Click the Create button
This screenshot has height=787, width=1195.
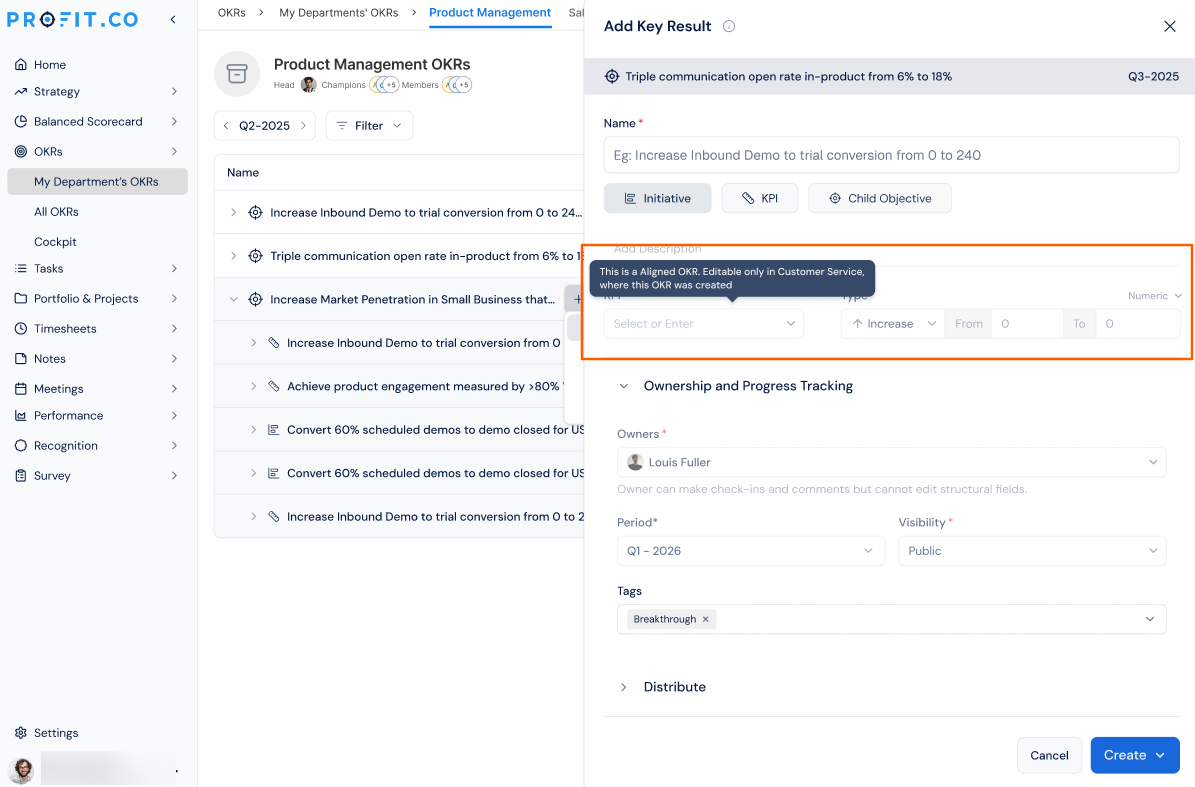click(1135, 755)
